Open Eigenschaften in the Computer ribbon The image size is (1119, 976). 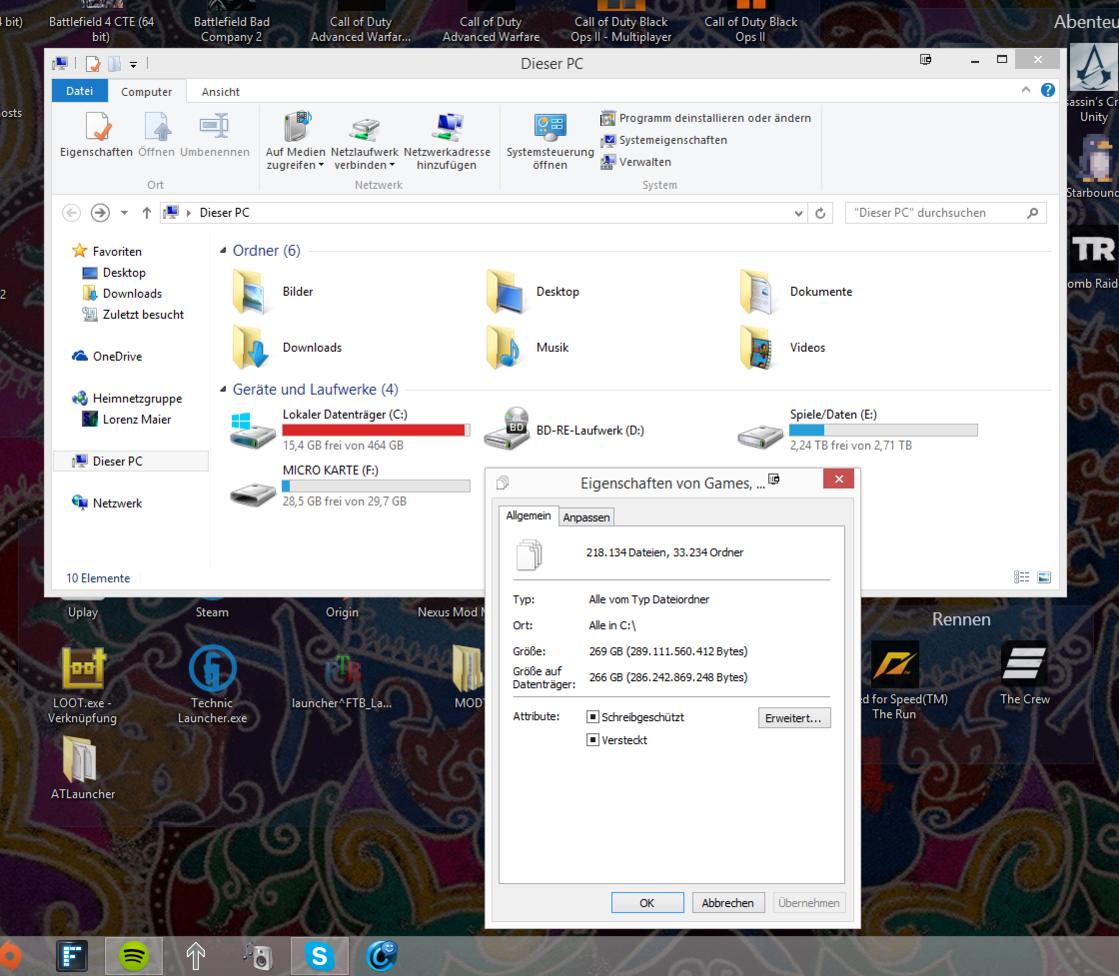click(x=96, y=135)
